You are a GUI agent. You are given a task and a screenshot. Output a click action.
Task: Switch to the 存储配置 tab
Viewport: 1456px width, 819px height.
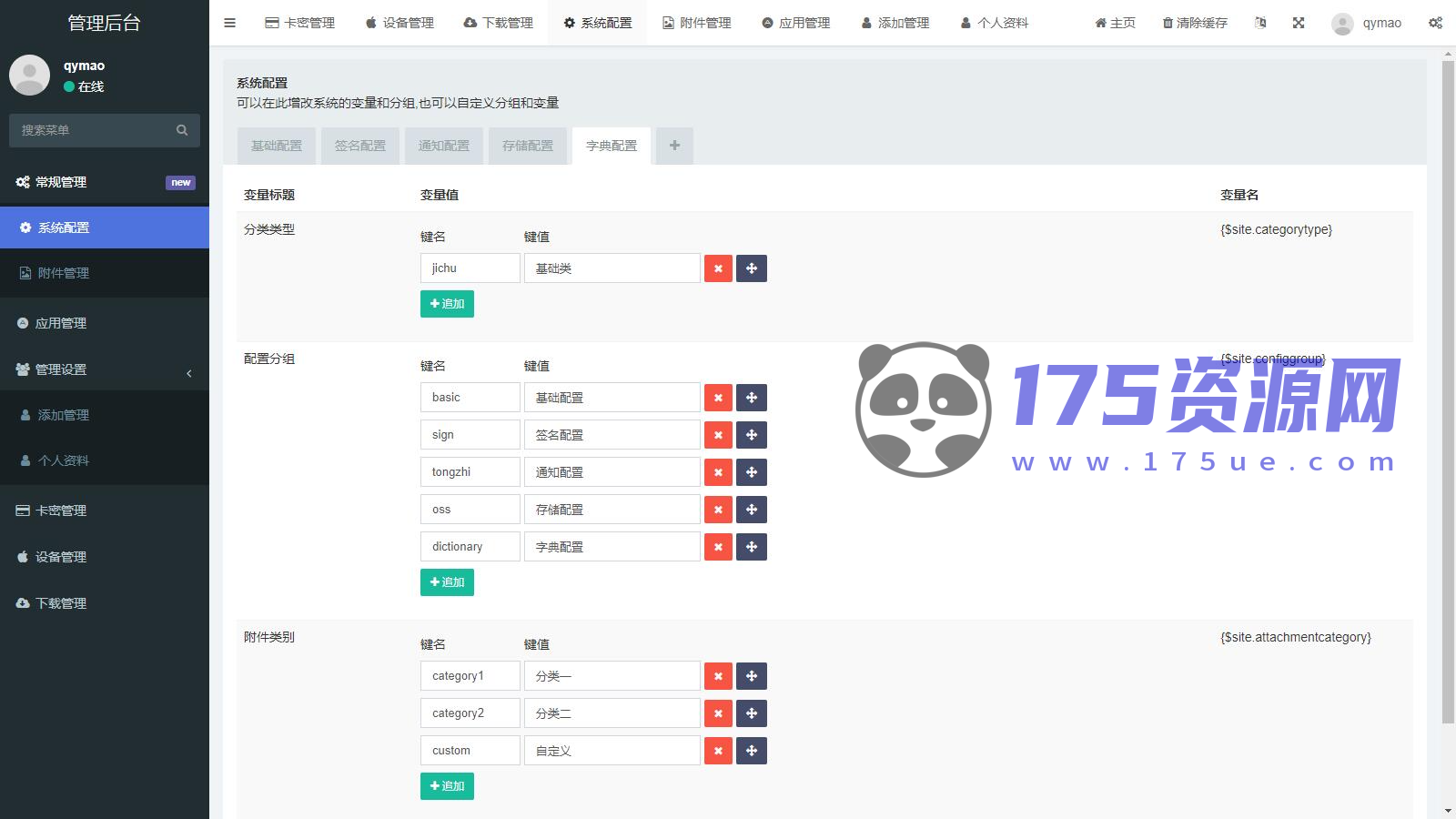[x=528, y=146]
